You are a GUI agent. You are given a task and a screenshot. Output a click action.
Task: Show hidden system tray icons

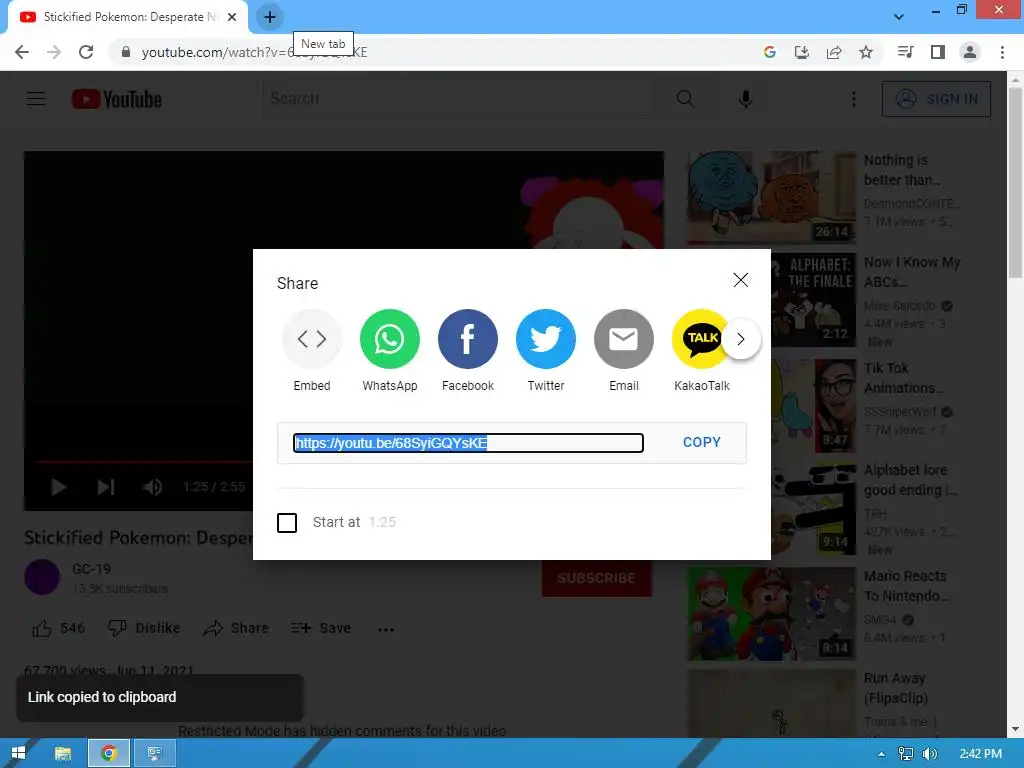click(882, 754)
